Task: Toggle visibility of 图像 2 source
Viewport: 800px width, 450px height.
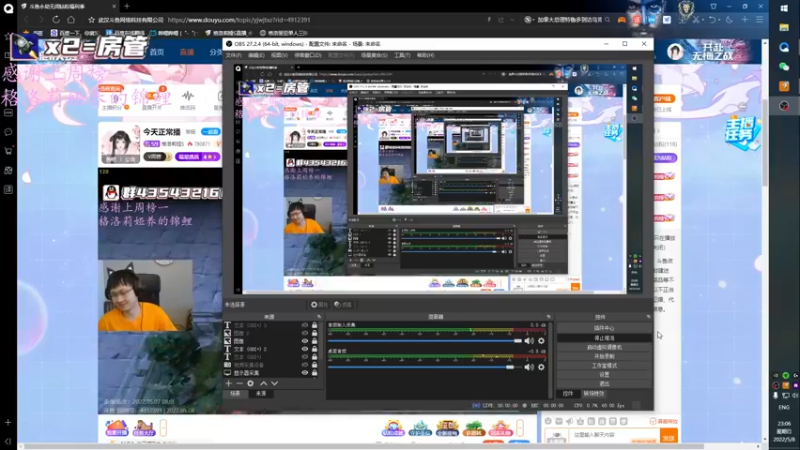Action: 305,333
